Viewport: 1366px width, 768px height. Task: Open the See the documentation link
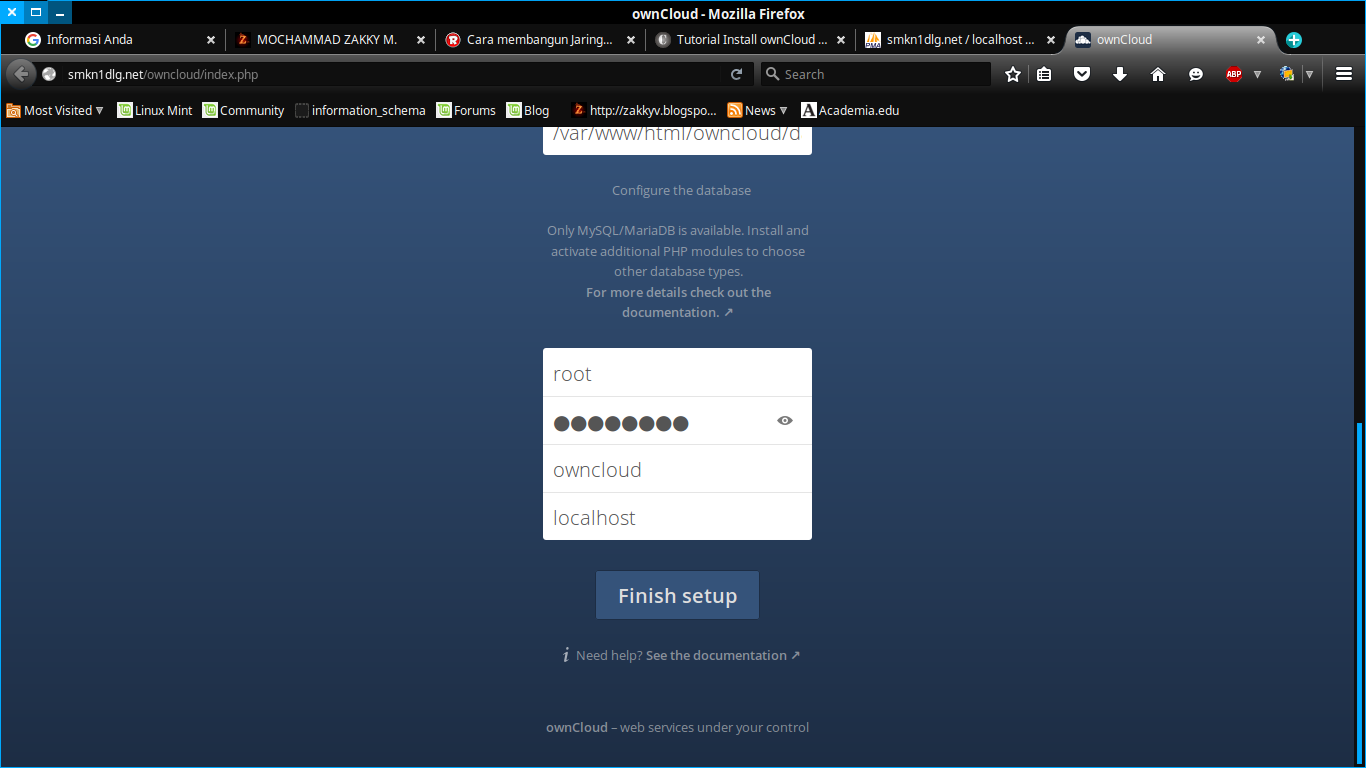click(x=723, y=656)
